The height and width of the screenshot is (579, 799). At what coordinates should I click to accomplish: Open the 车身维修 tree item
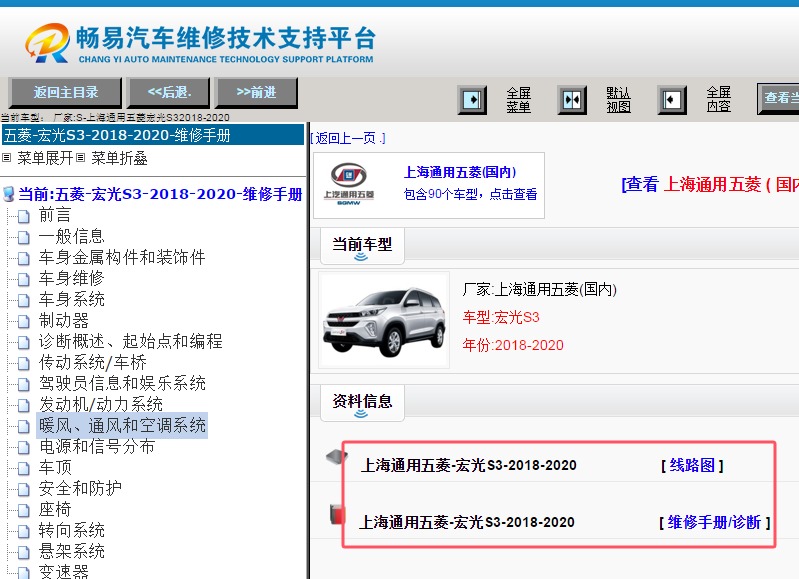[72, 278]
